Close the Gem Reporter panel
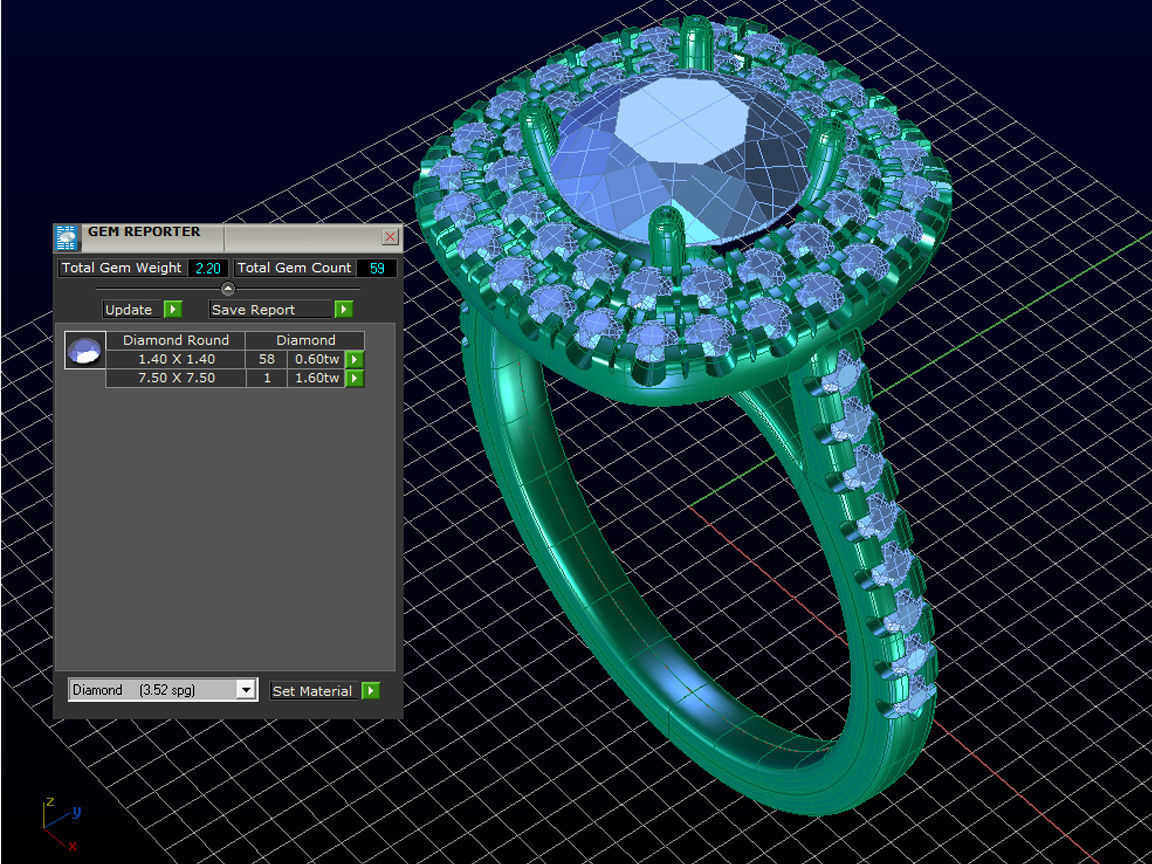 point(390,237)
